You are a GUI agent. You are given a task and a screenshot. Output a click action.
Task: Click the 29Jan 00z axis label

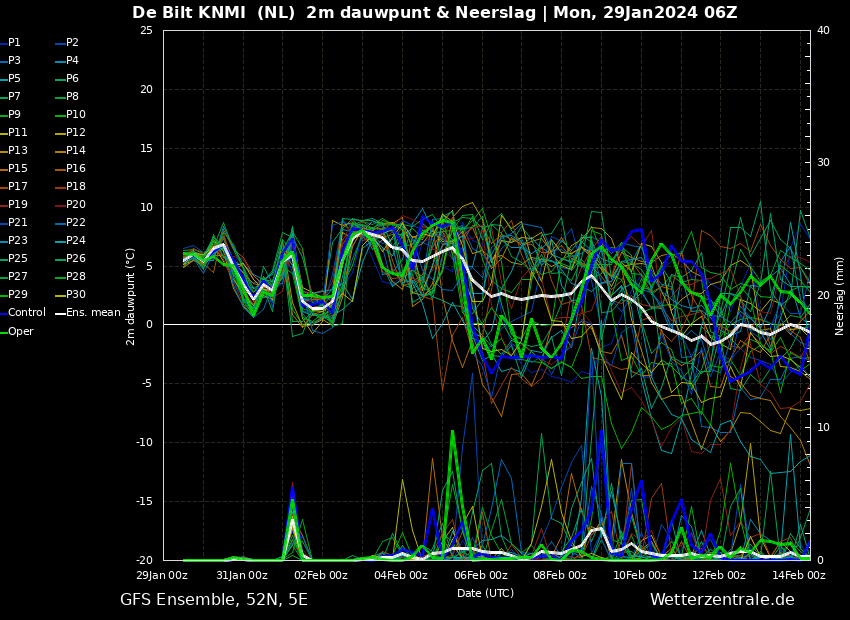tap(162, 576)
